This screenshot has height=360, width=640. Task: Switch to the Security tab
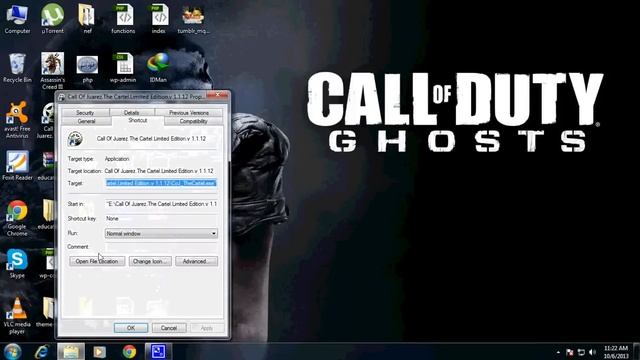pyautogui.click(x=85, y=112)
